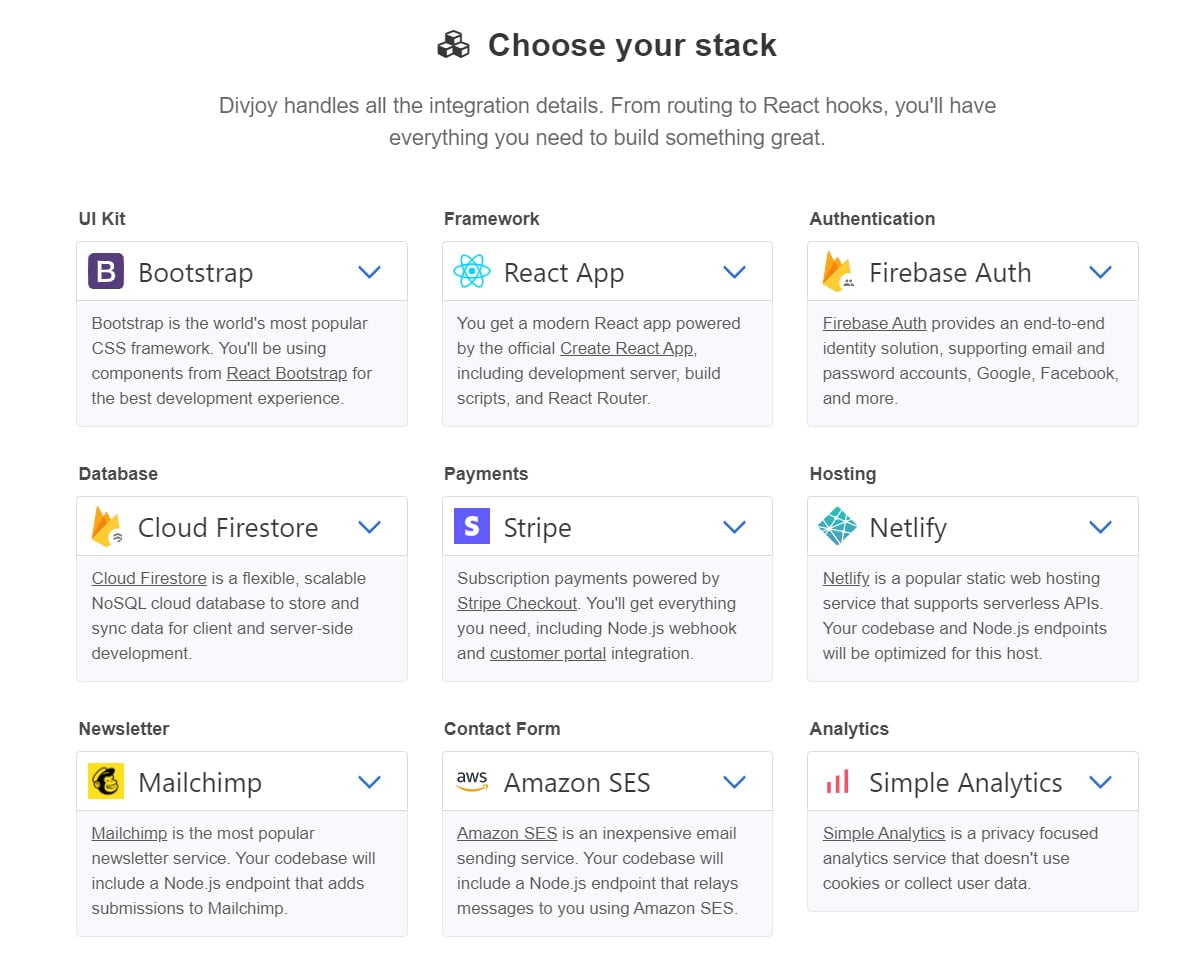
Task: Open the Create React App link
Action: (x=627, y=349)
